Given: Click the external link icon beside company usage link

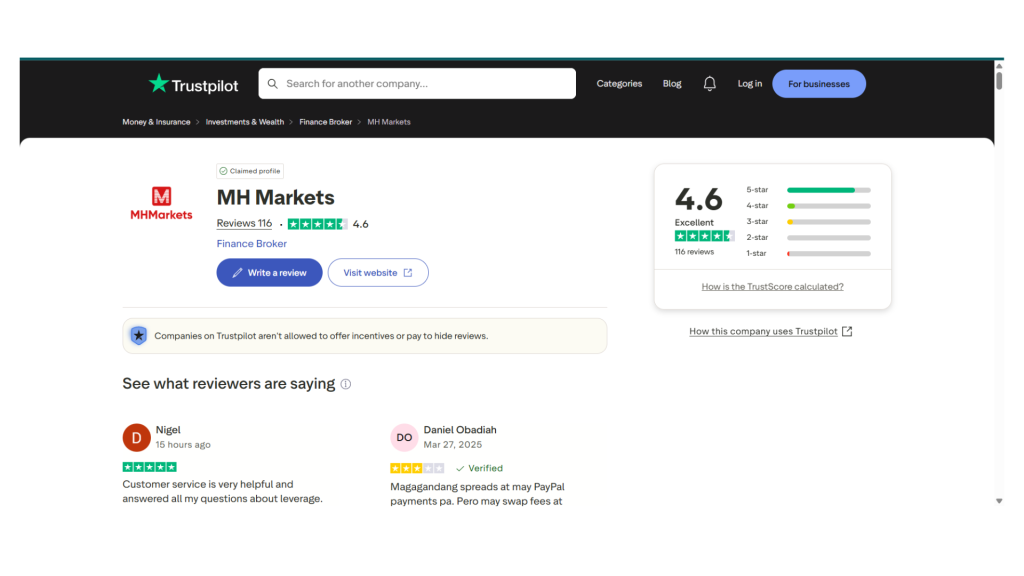Looking at the screenshot, I should [847, 332].
